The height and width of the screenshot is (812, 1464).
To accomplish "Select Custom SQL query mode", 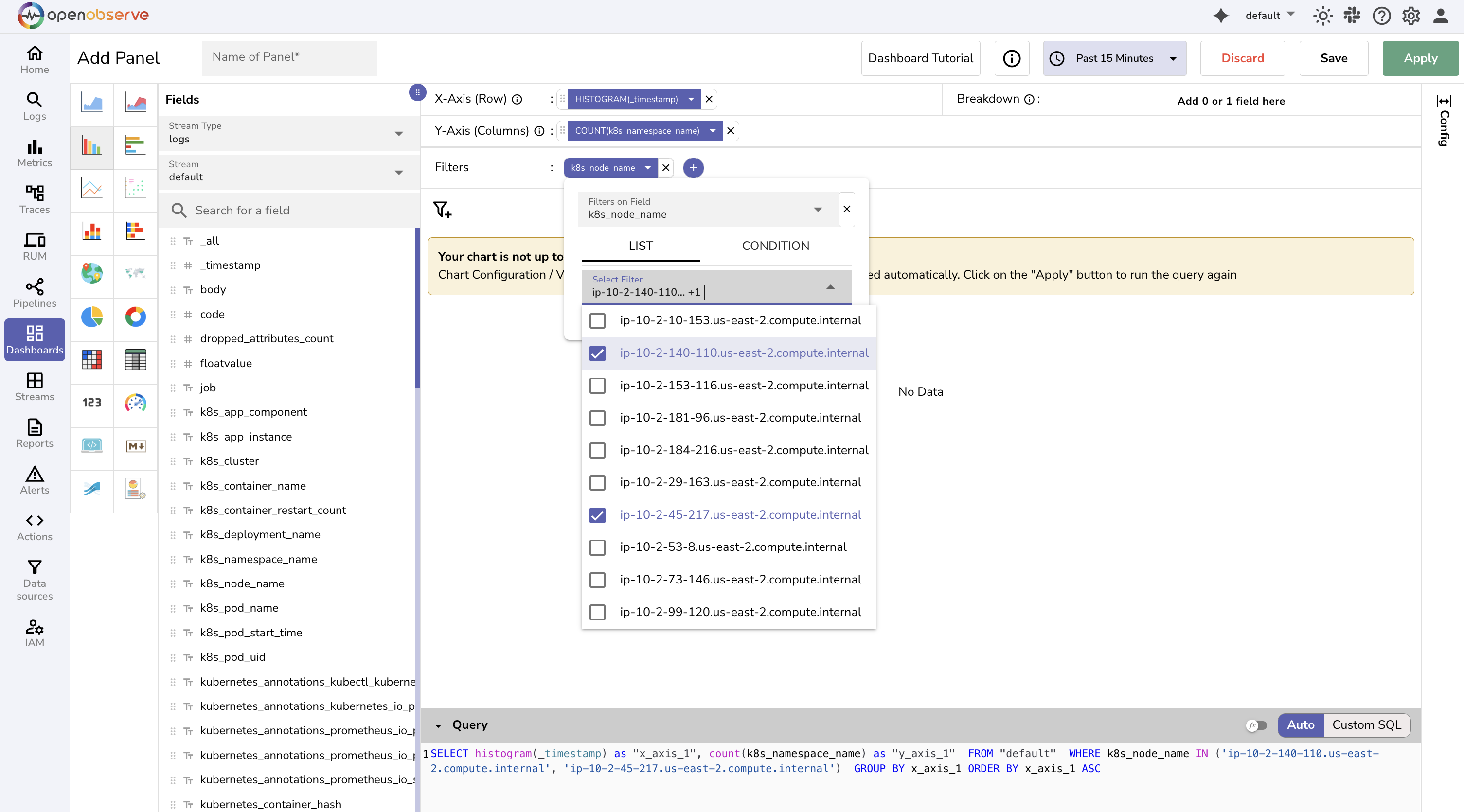I will (1366, 725).
